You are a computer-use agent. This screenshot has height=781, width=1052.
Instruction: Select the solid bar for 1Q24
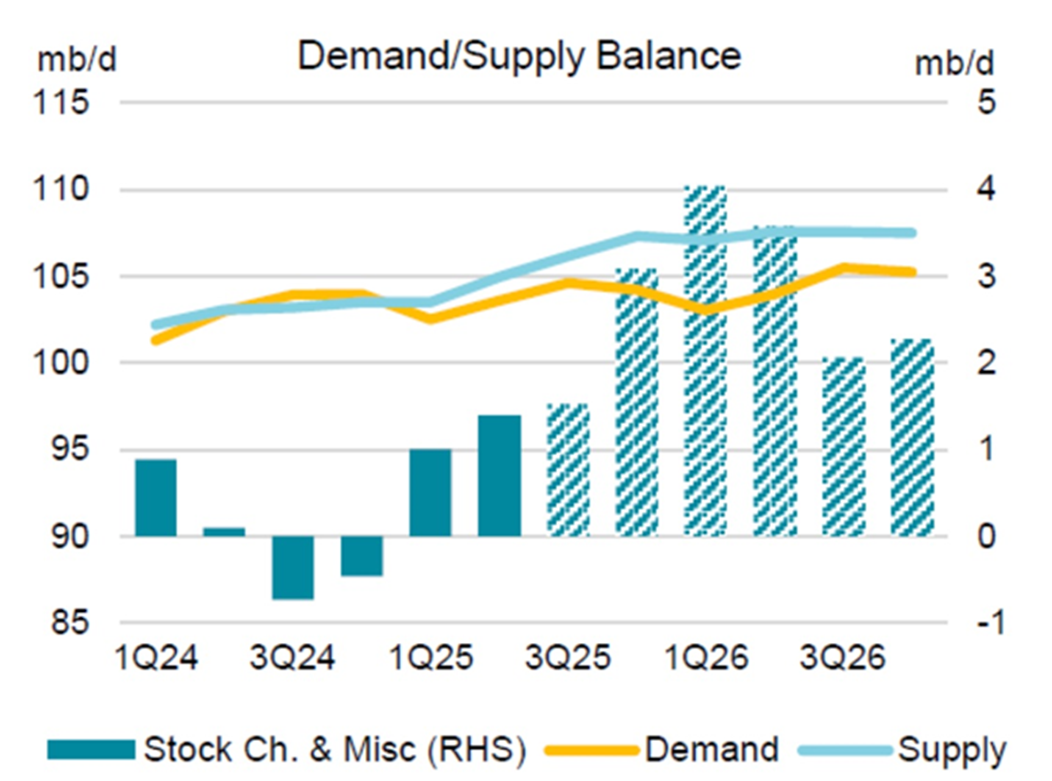pyautogui.click(x=156, y=498)
